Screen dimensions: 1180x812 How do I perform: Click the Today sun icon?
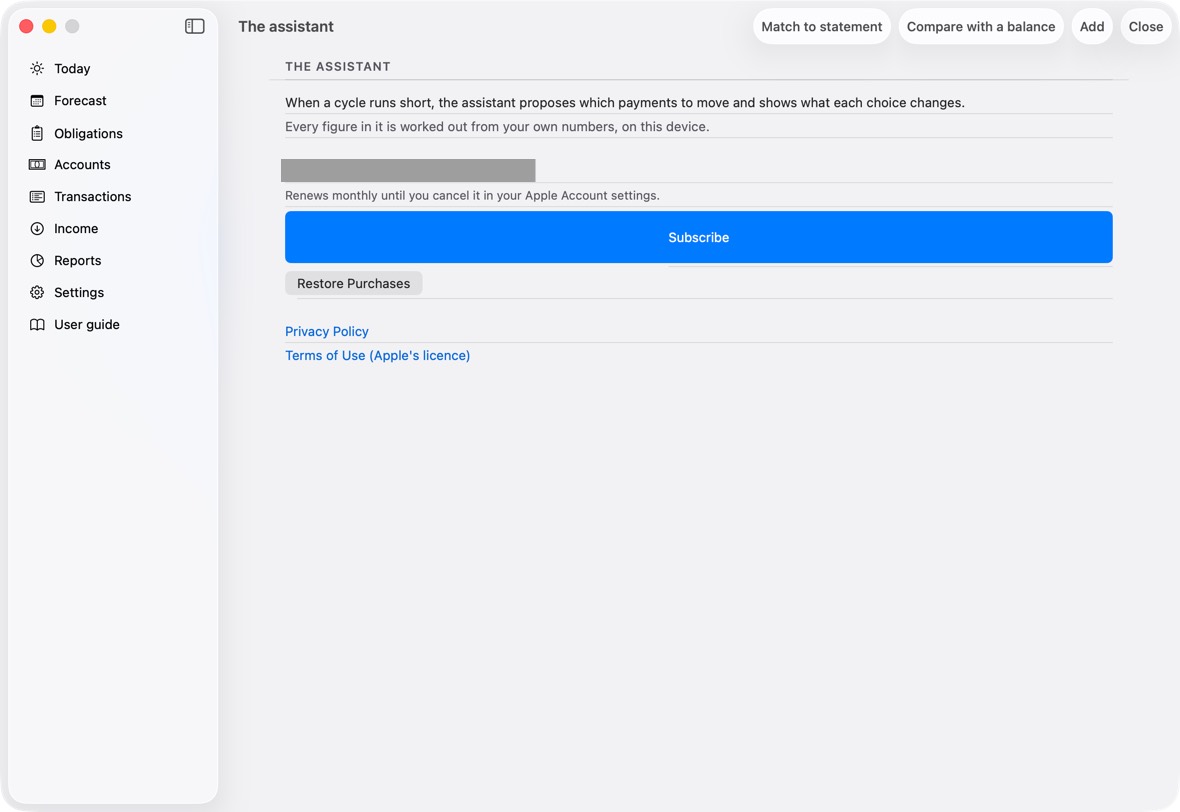click(37, 68)
